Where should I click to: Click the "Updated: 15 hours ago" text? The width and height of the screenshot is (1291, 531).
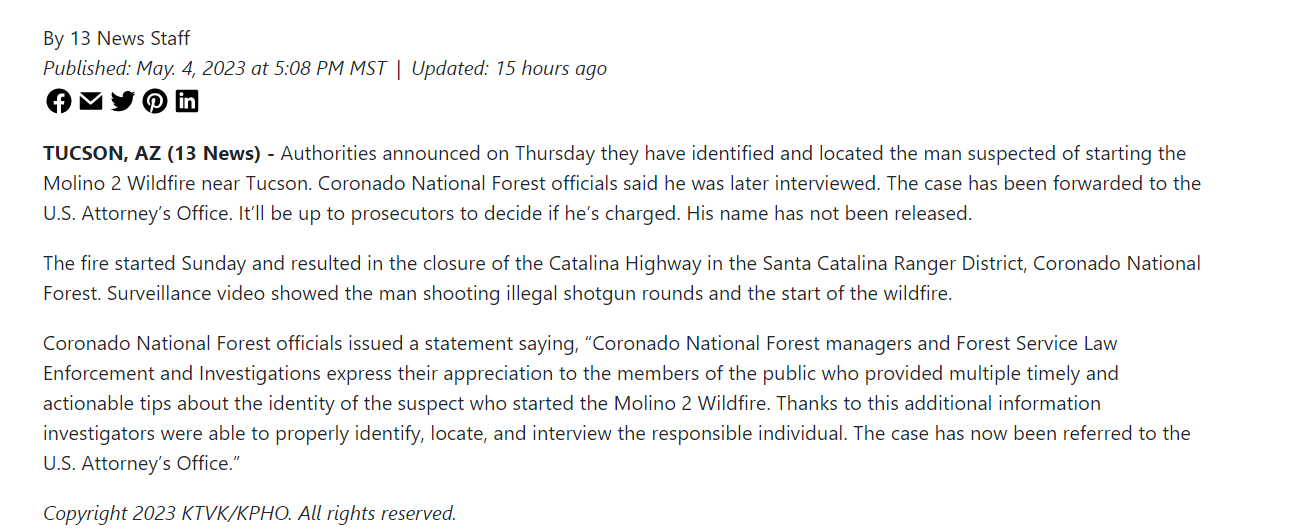click(x=509, y=69)
